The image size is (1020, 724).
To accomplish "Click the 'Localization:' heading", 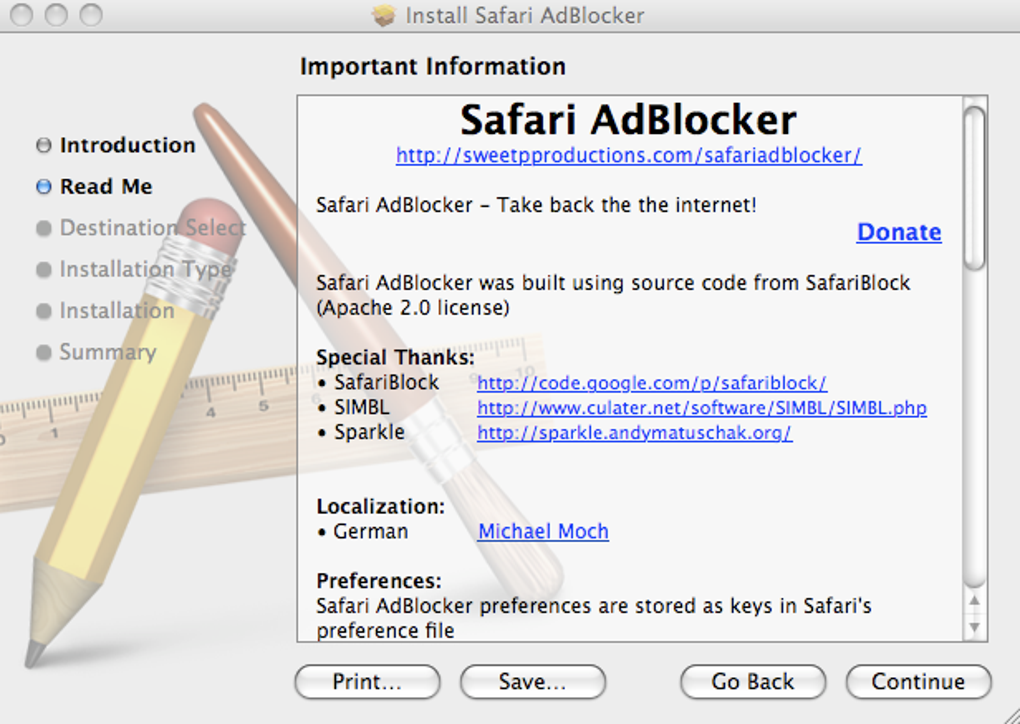I will [381, 506].
